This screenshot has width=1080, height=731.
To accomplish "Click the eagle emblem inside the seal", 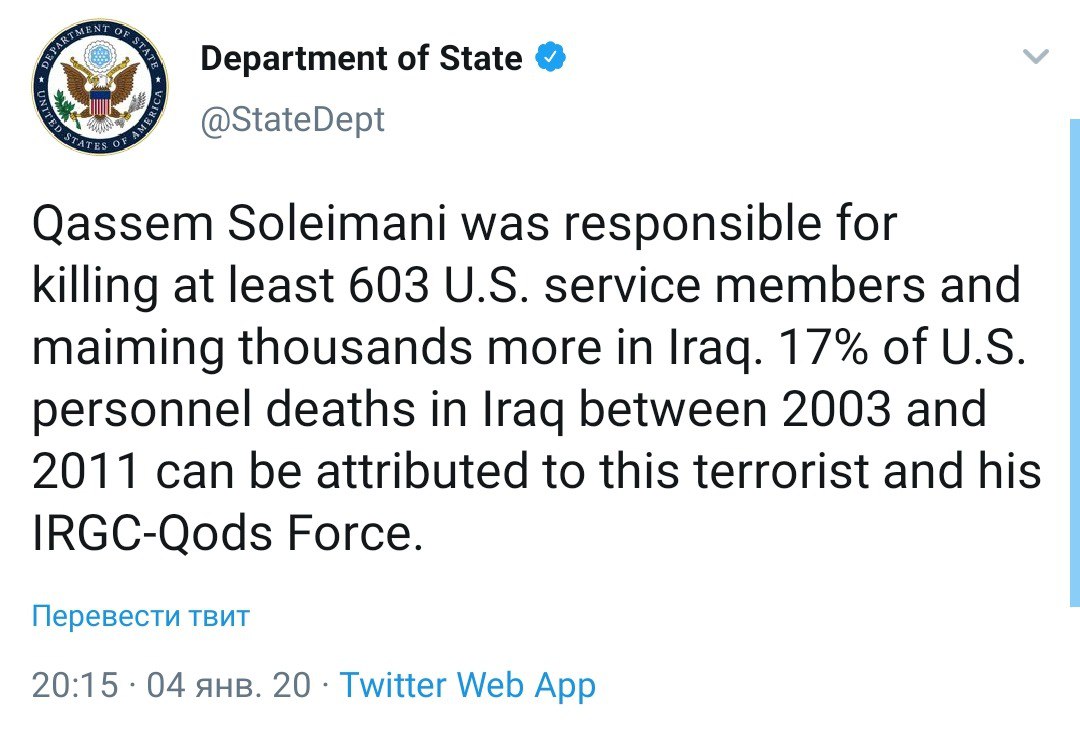I will pyautogui.click(x=100, y=90).
